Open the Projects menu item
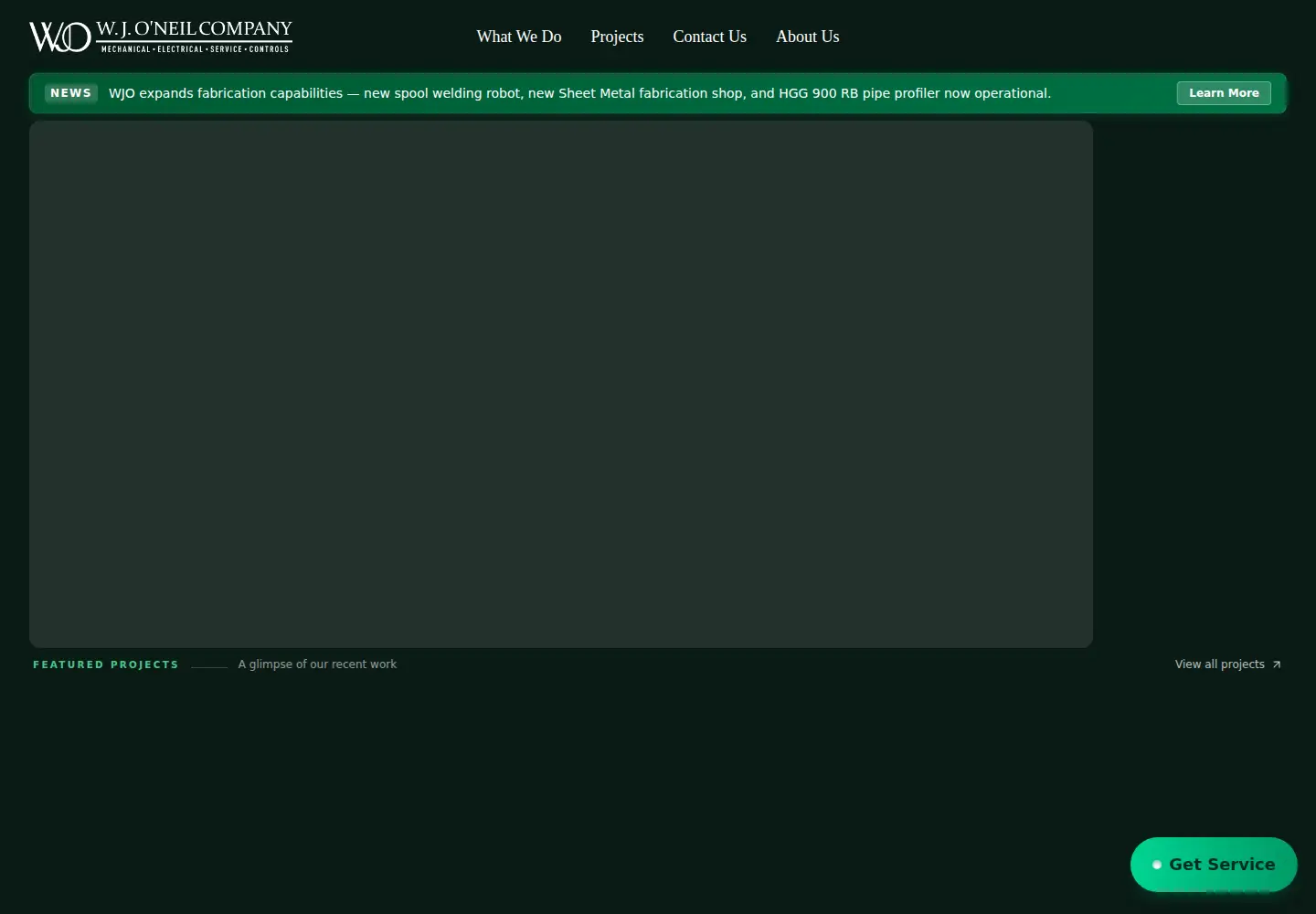Image resolution: width=1316 pixels, height=914 pixels. click(x=617, y=37)
